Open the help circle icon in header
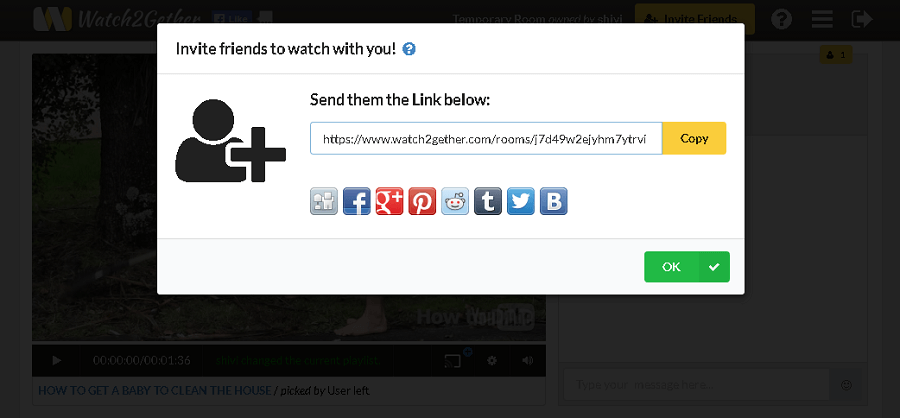The height and width of the screenshot is (418, 900). point(781,19)
